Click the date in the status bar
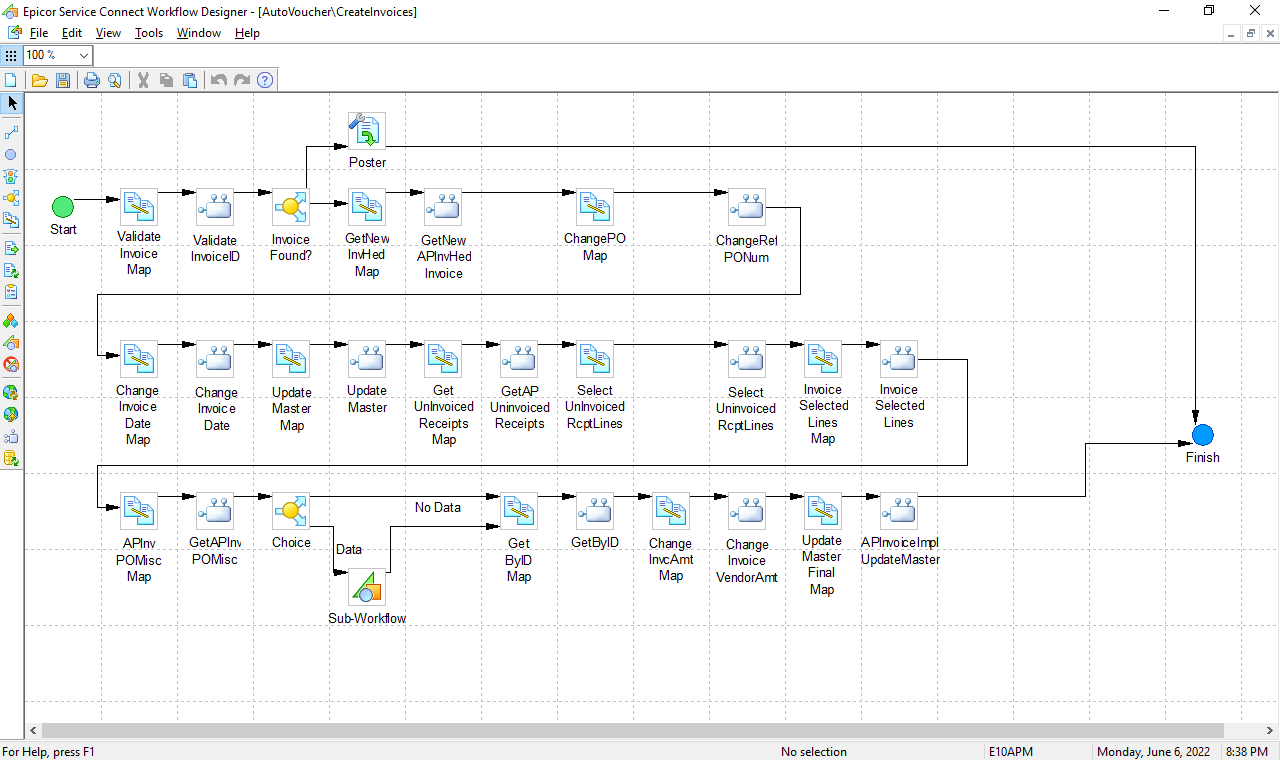1280x760 pixels. [x=1153, y=751]
